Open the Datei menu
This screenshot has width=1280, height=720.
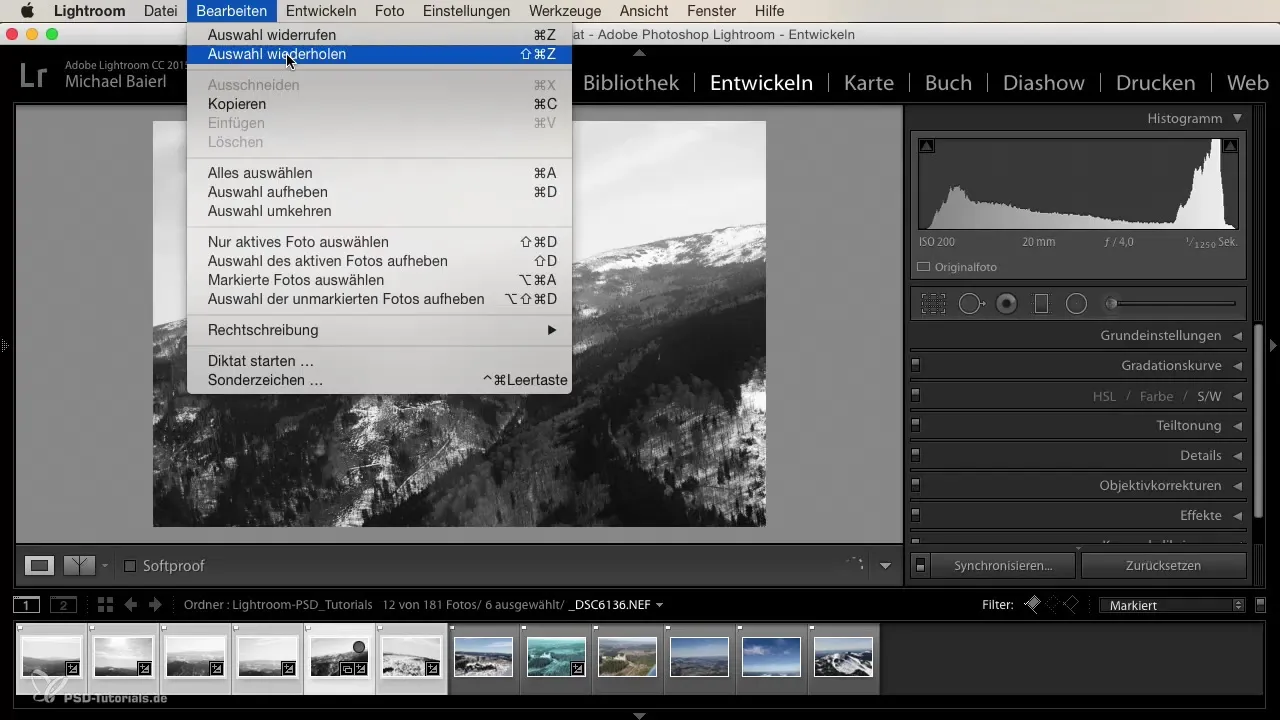click(x=161, y=11)
